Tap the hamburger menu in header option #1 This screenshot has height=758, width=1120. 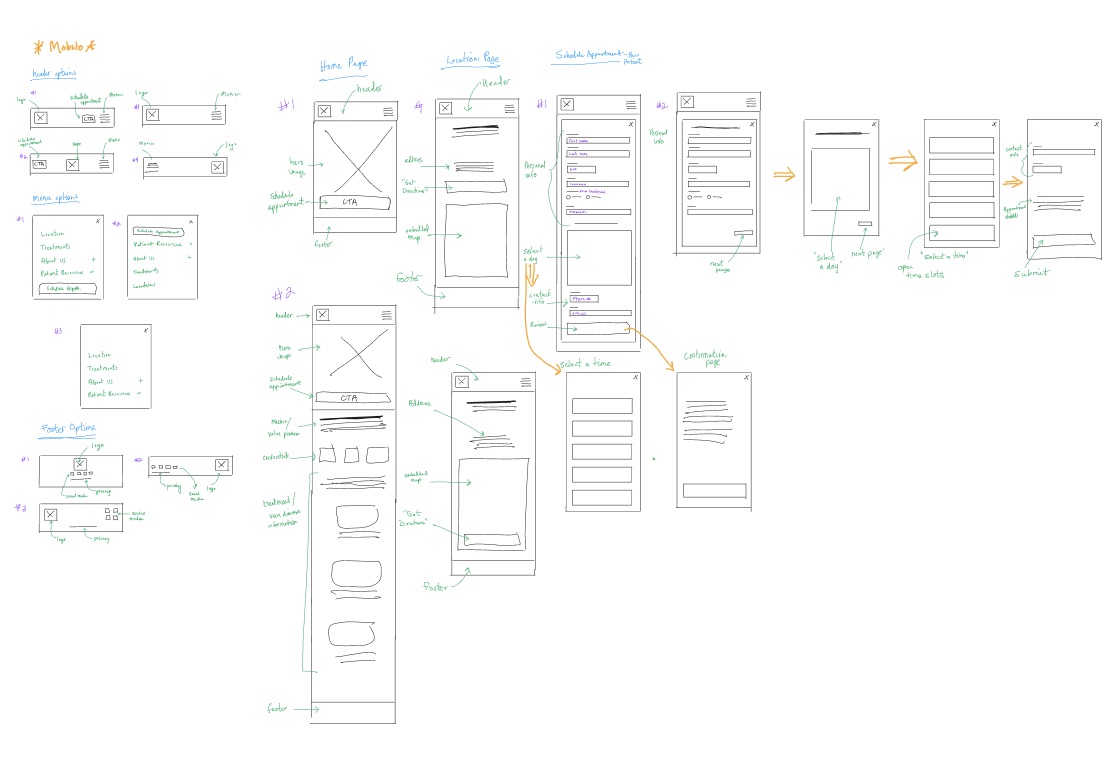(105, 118)
